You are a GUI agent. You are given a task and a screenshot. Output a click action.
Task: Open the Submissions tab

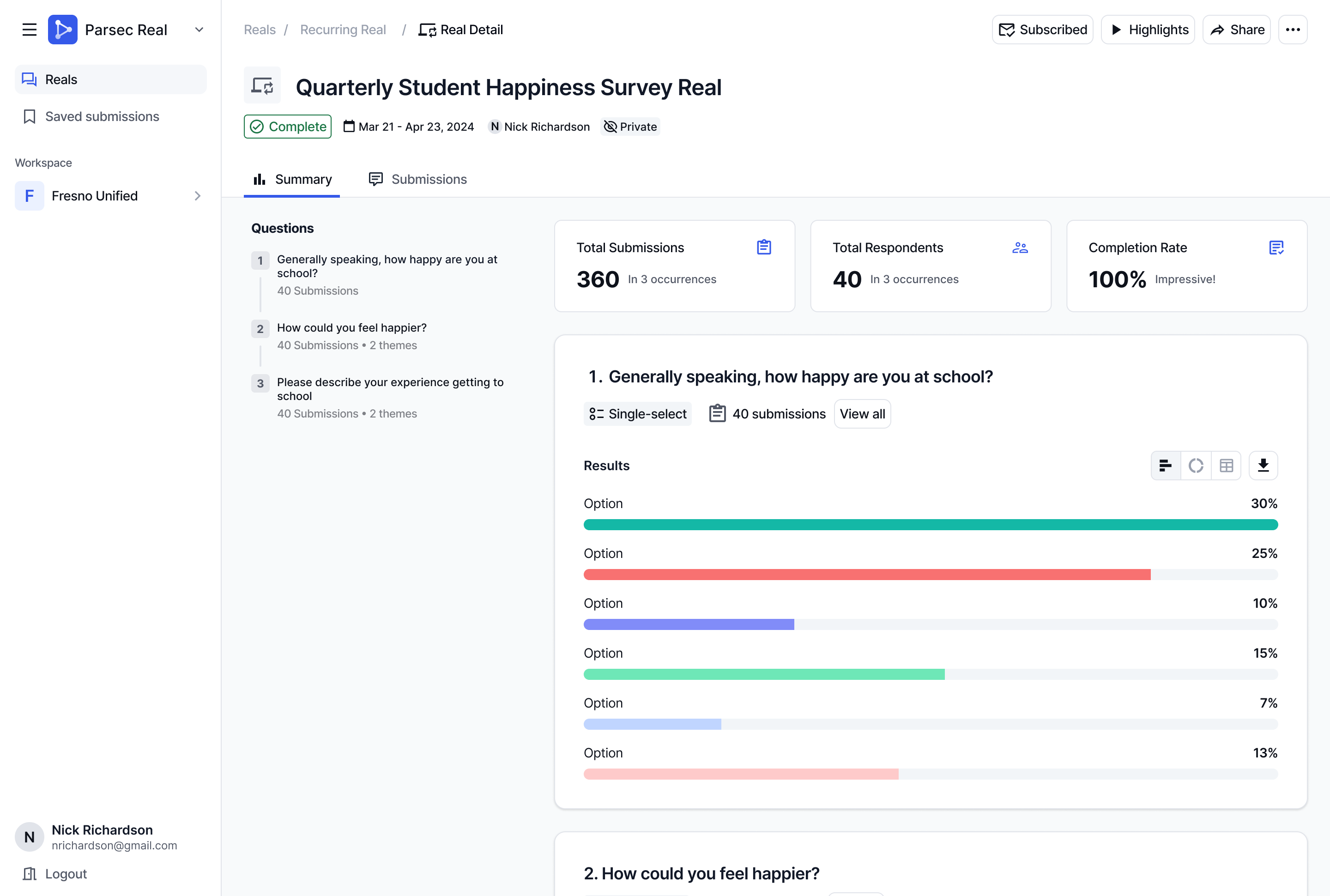(x=417, y=179)
